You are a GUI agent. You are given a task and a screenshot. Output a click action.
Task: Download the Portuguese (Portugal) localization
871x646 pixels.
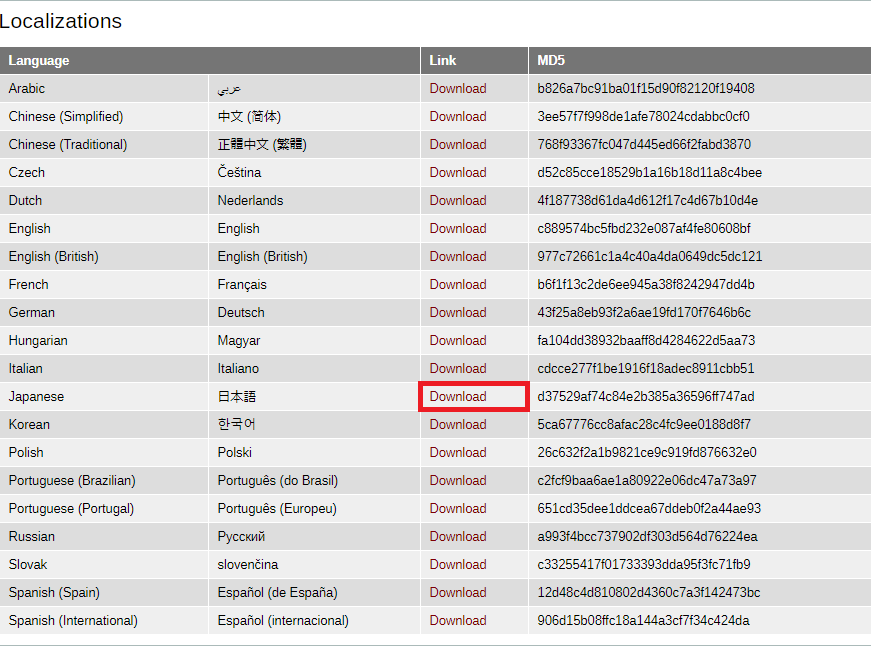[458, 508]
